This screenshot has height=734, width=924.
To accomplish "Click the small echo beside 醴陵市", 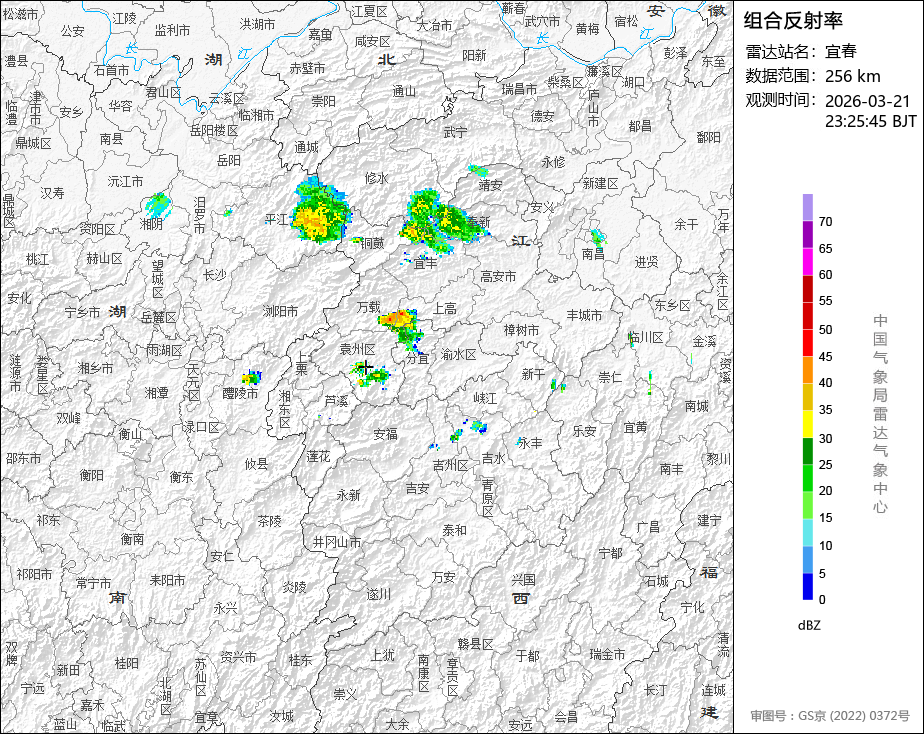I will pyautogui.click(x=251, y=377).
